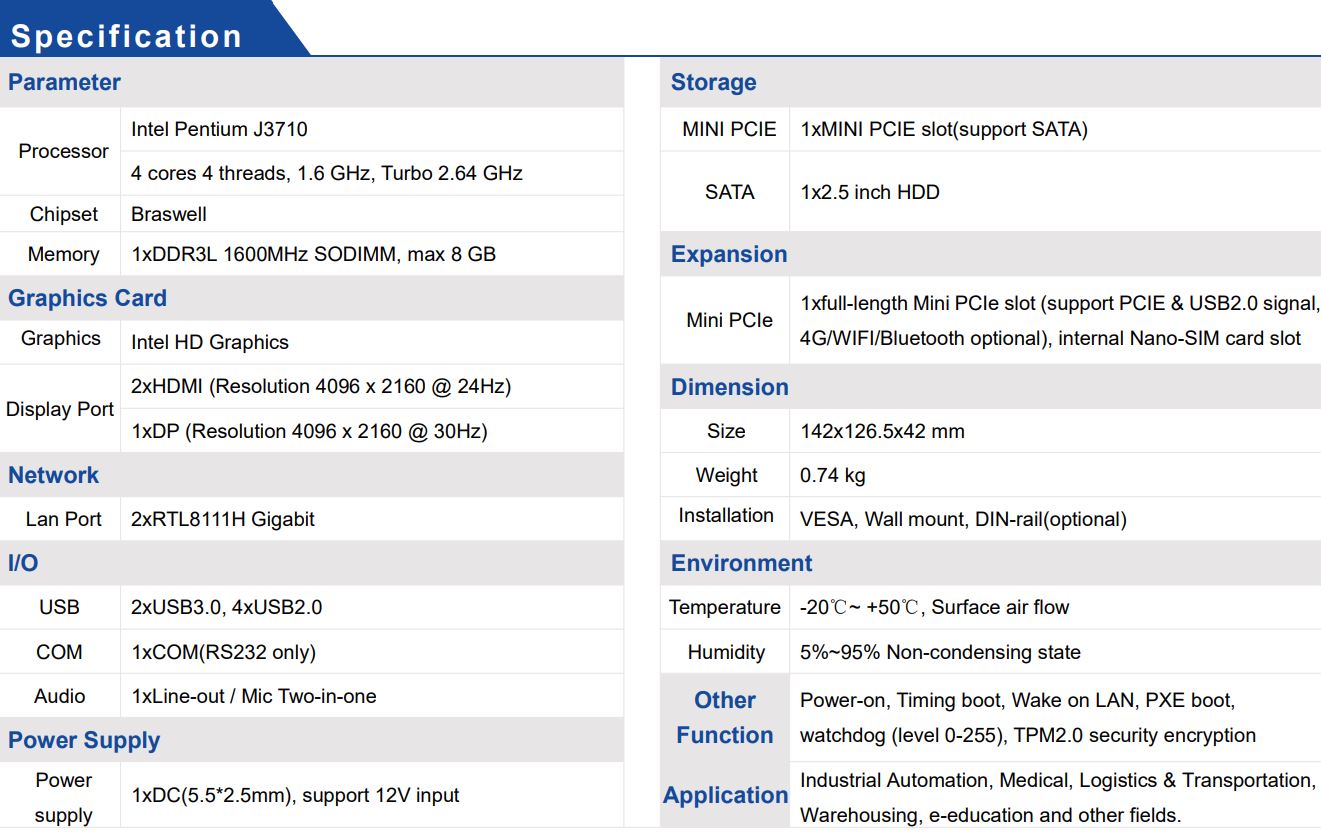Click the Application label
Image resolution: width=1321 pixels, height=836 pixels.
[x=725, y=795]
